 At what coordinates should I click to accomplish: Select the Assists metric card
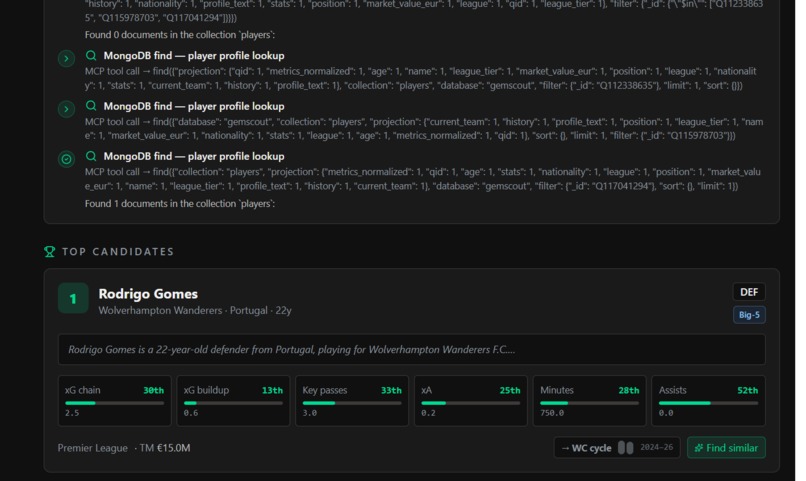pyautogui.click(x=708, y=401)
